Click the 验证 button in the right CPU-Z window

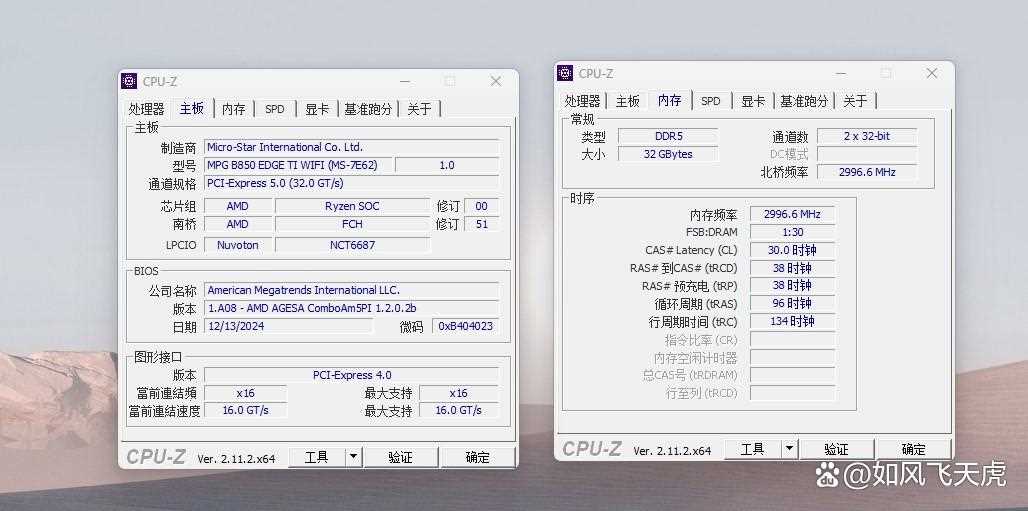[837, 449]
